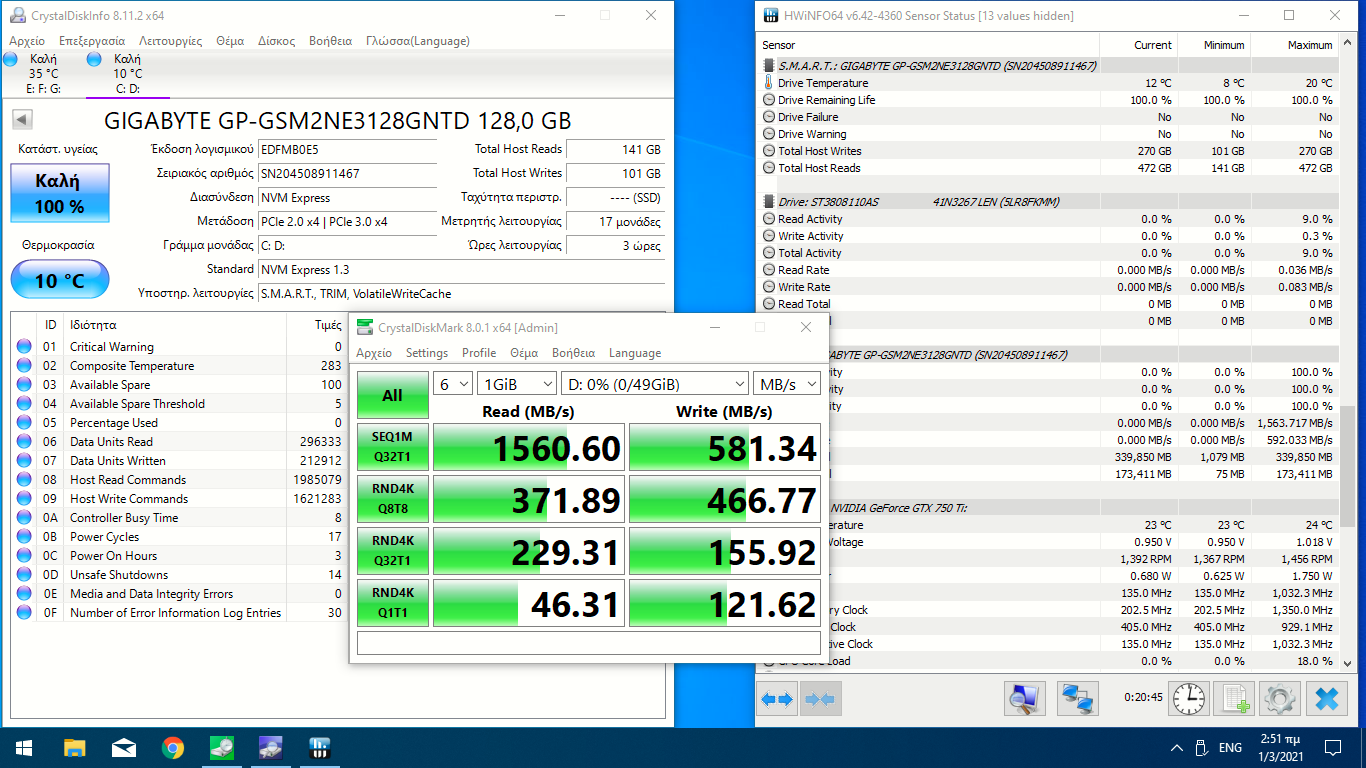Open the Windows Start menu

click(x=23, y=747)
